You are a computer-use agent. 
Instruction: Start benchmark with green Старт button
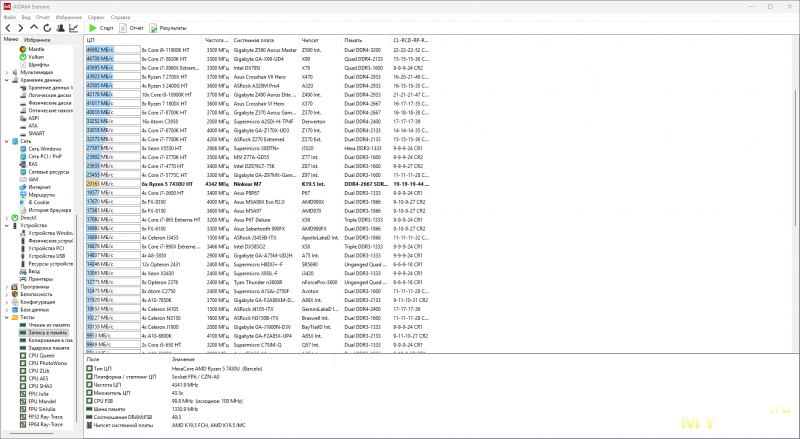point(101,28)
